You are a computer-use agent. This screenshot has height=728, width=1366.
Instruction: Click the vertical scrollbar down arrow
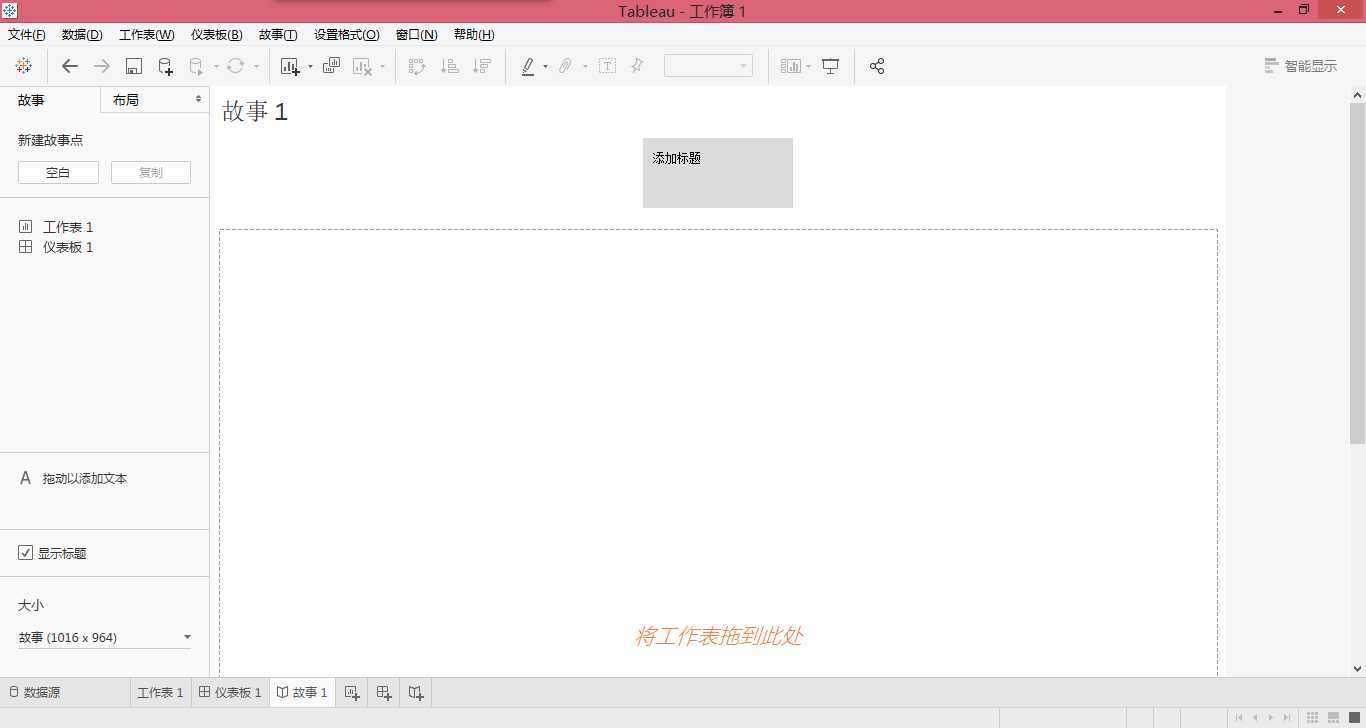pyautogui.click(x=1357, y=668)
